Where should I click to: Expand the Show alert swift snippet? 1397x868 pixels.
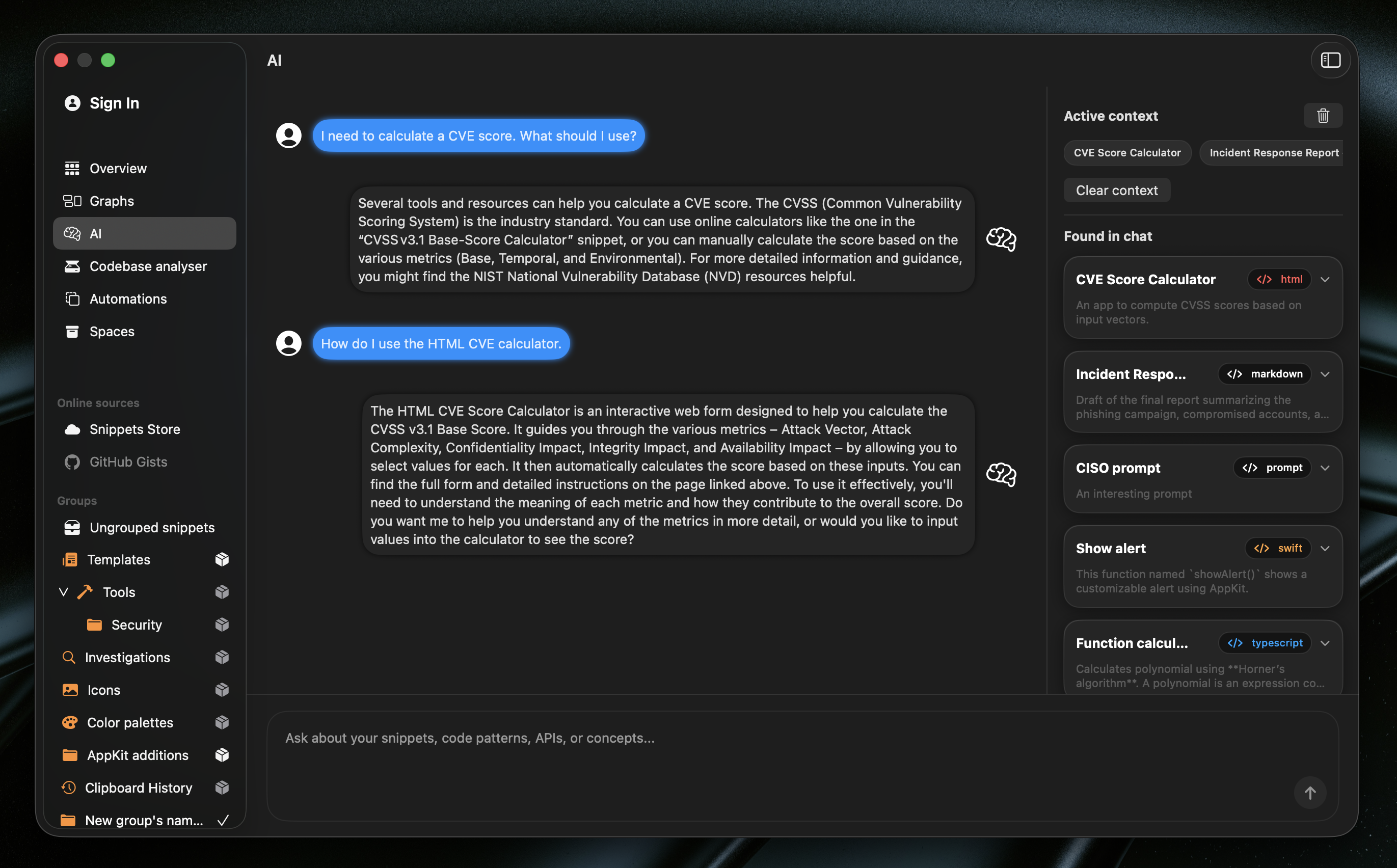[1325, 548]
